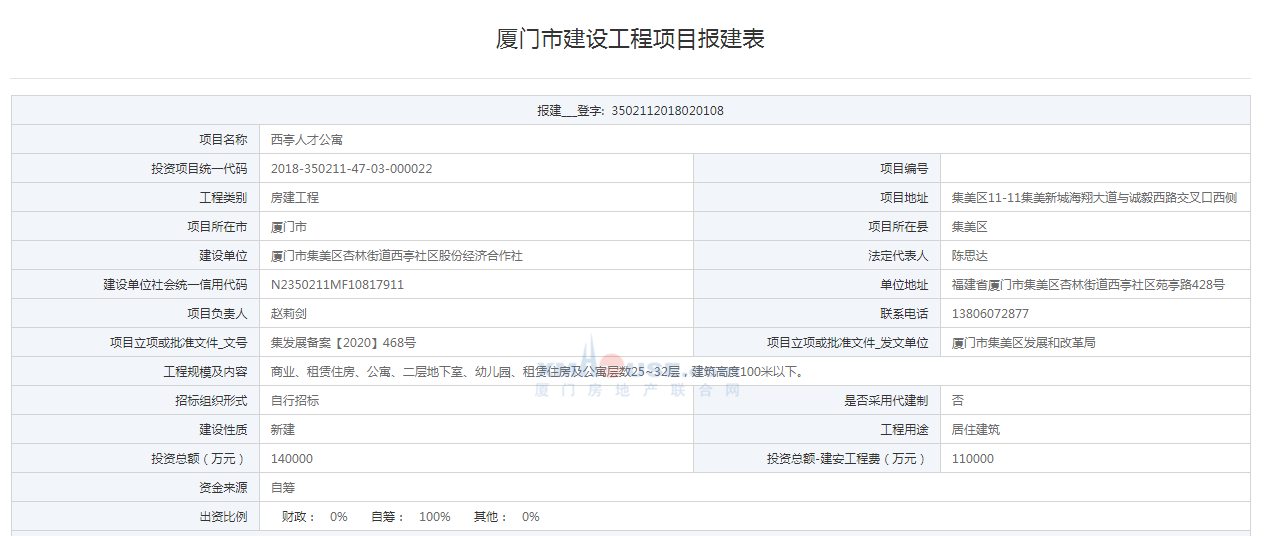Screen dimensions: 1264x536
Task: Select construction cost value 110000
Action: coord(972,459)
